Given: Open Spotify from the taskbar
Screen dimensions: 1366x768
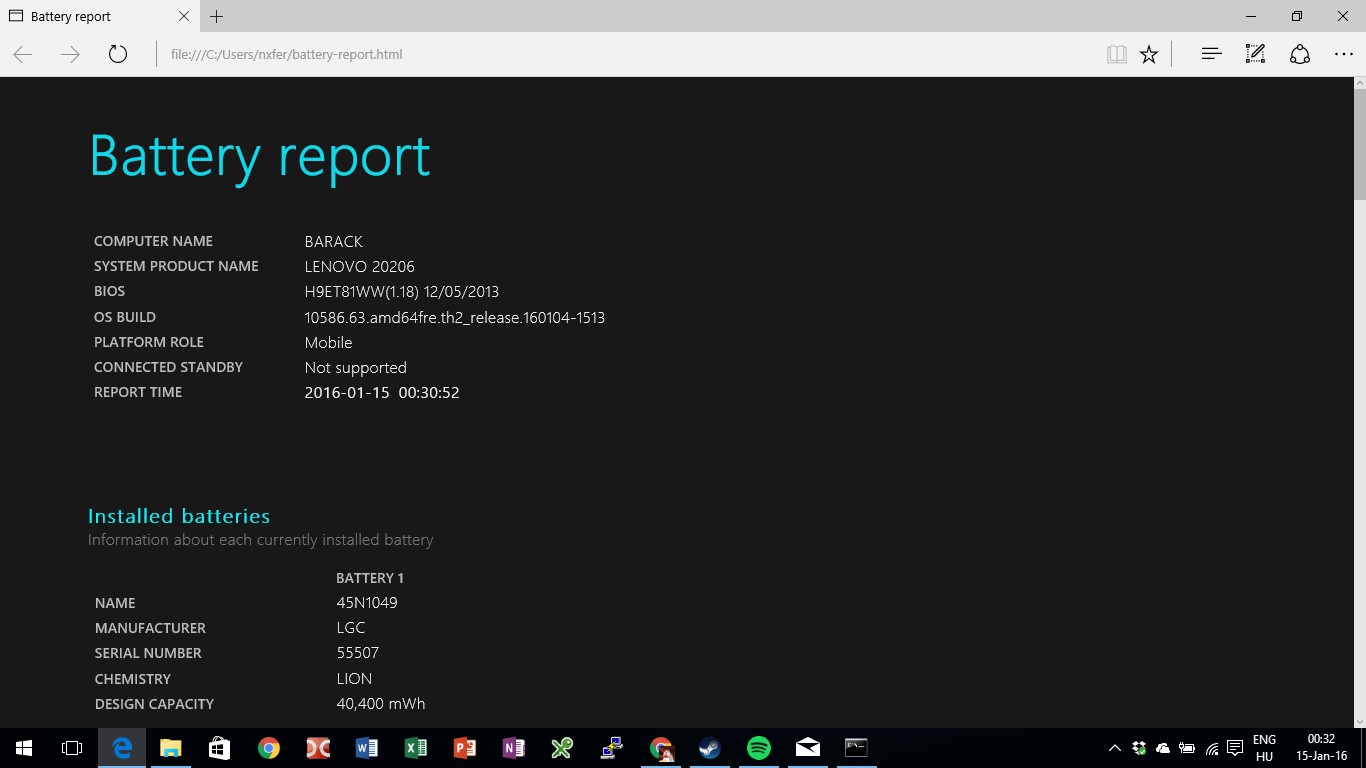Looking at the screenshot, I should coord(759,748).
